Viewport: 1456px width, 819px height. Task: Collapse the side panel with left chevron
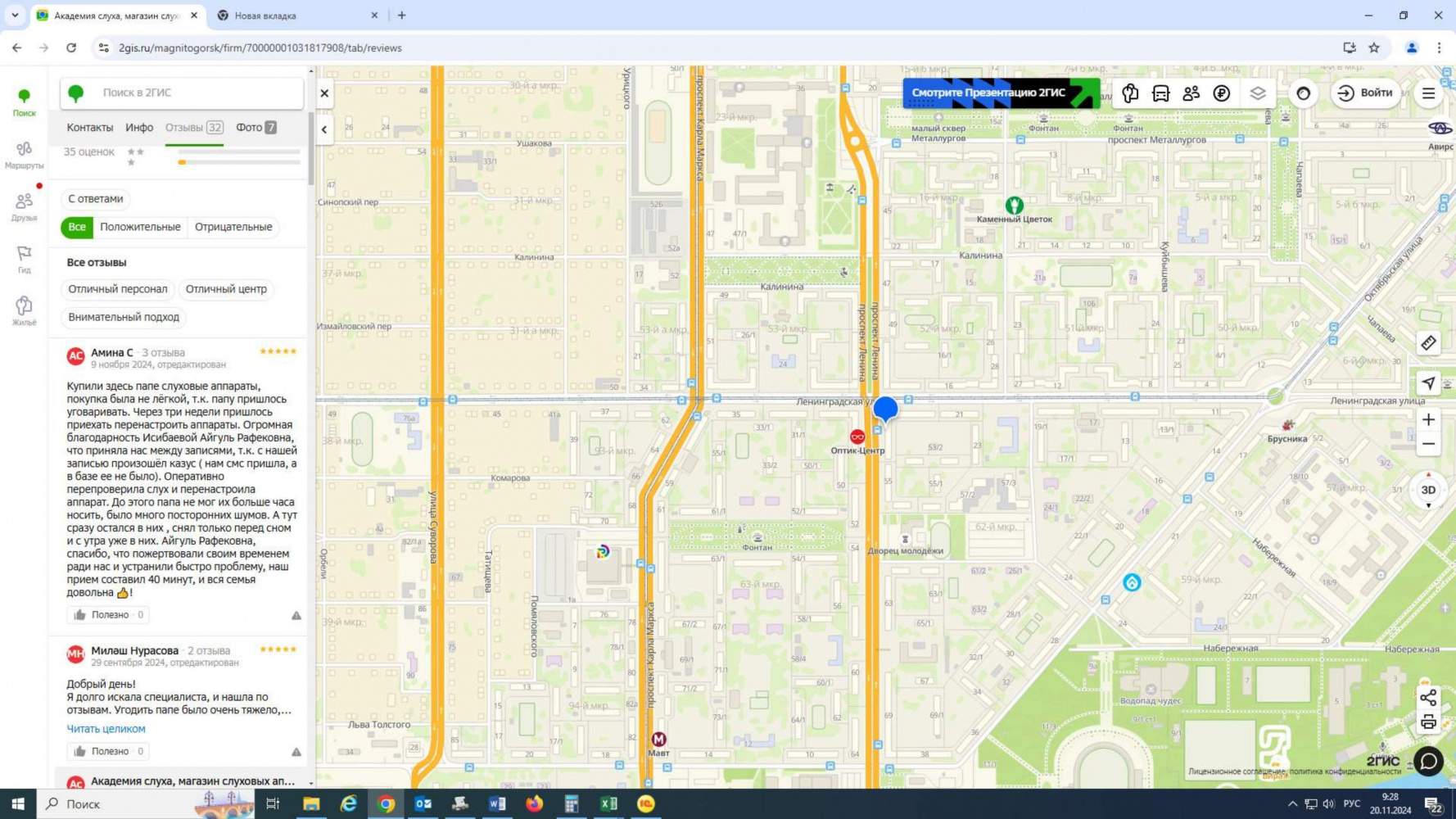point(324,129)
